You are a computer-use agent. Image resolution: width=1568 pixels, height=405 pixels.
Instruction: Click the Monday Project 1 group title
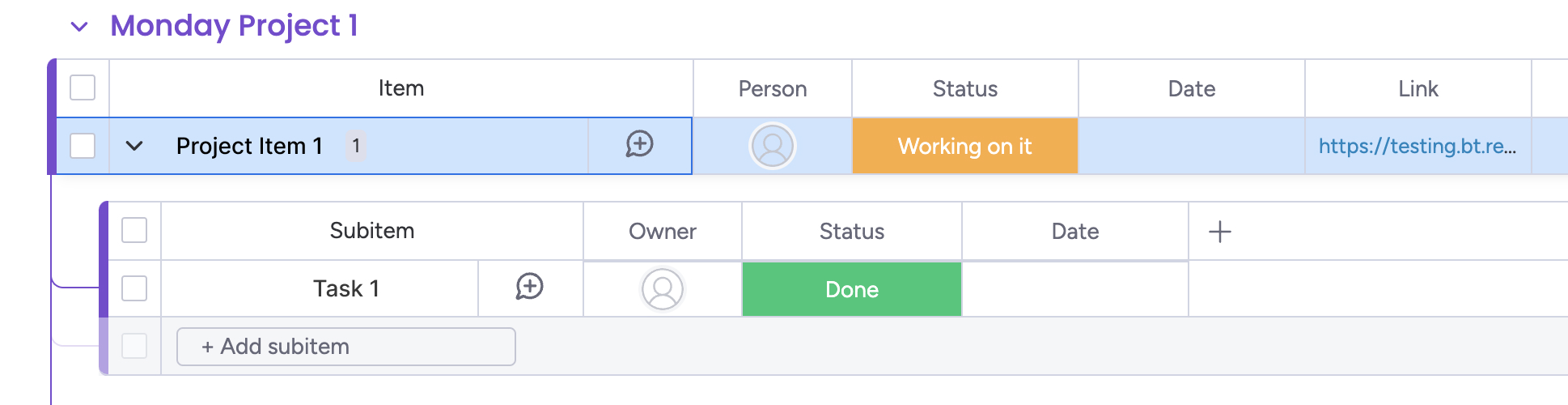pyautogui.click(x=234, y=26)
